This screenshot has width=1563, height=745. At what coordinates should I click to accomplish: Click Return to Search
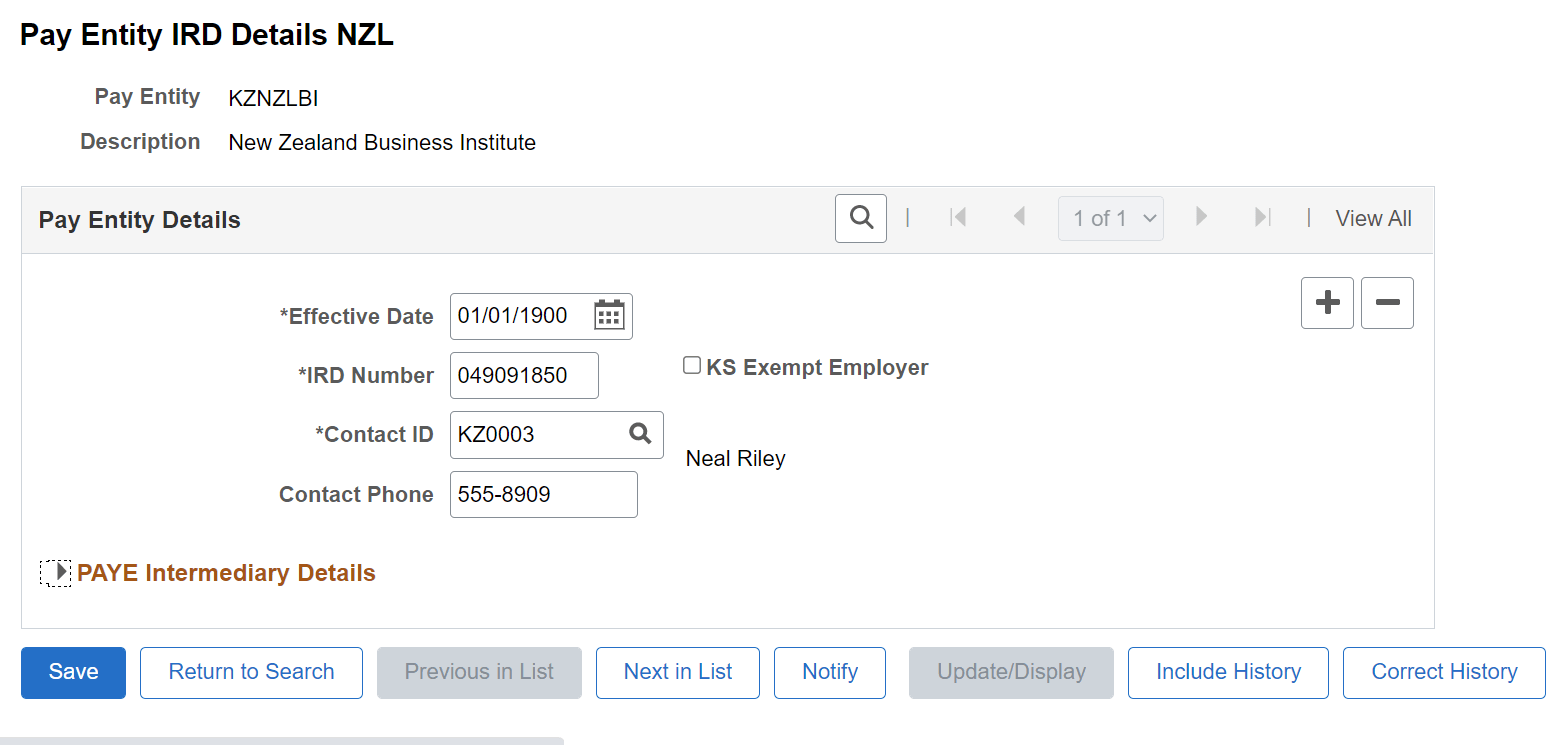[251, 672]
